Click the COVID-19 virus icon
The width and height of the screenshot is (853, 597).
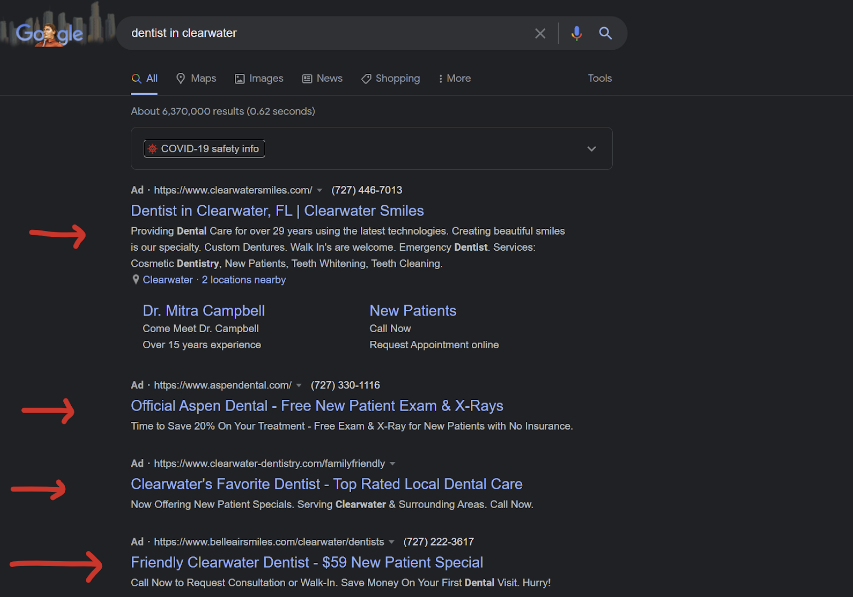click(x=152, y=149)
